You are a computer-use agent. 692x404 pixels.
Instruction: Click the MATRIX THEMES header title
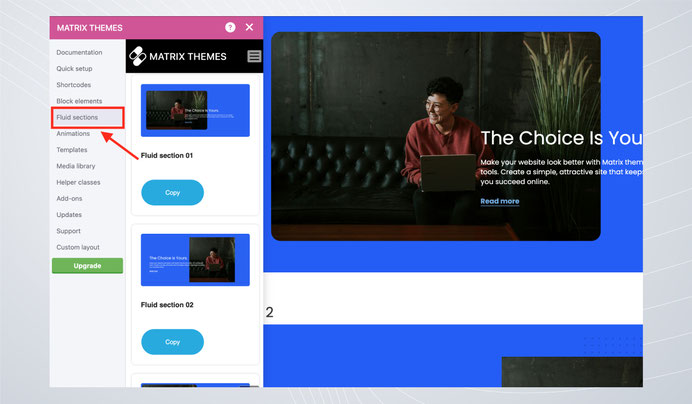point(90,28)
